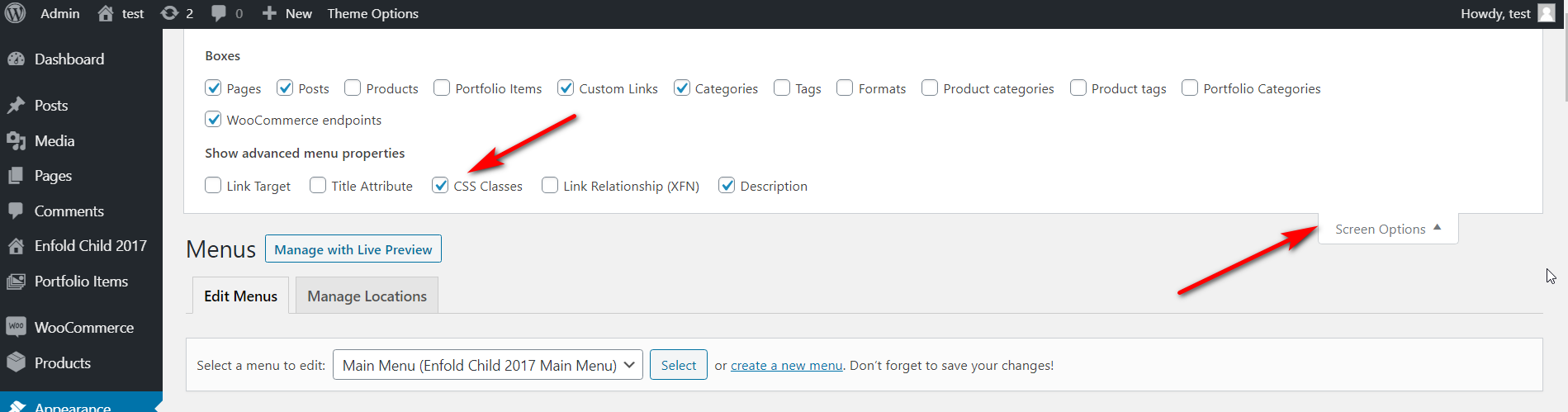Click create a new menu link
This screenshot has width=1568, height=412.
(x=786, y=365)
